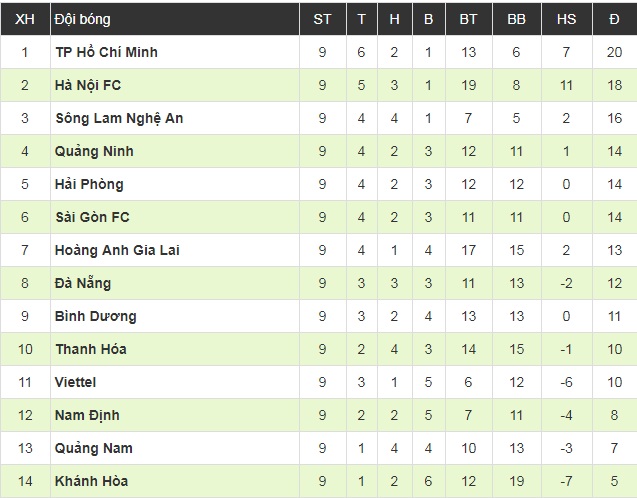
Task: Open the Khánh Hòa team link
Action: (91, 481)
